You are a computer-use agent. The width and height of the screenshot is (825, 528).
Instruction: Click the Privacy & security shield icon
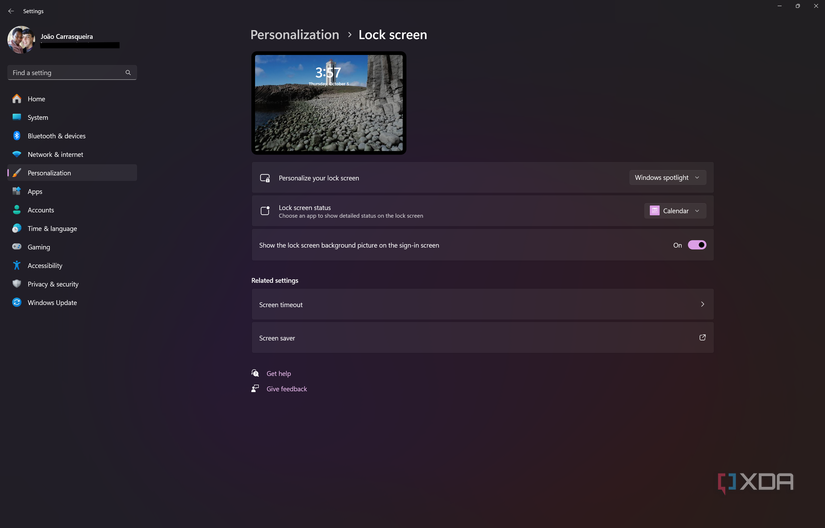(x=17, y=284)
